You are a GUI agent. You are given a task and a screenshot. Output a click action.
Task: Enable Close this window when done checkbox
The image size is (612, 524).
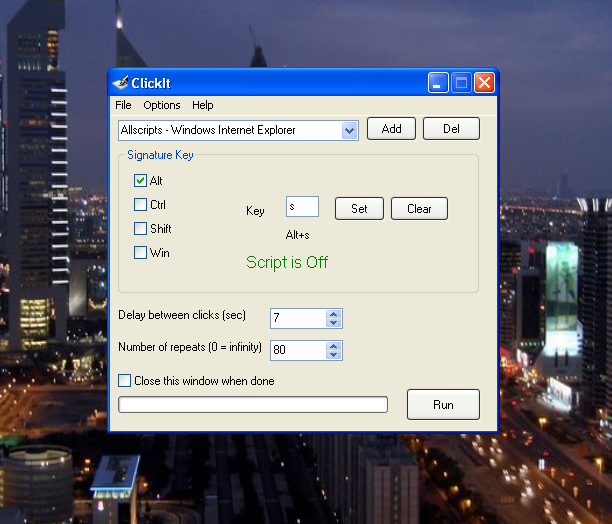coord(125,380)
